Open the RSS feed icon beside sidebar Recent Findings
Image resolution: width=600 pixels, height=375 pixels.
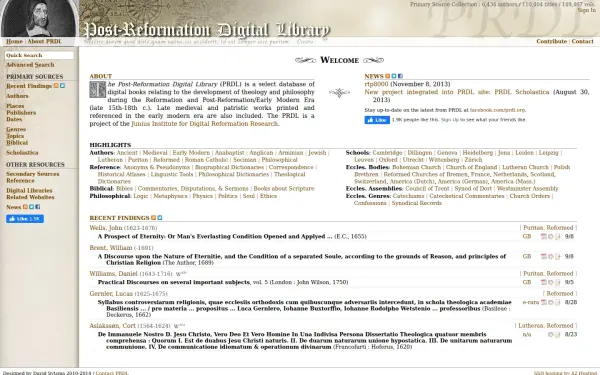point(56,86)
